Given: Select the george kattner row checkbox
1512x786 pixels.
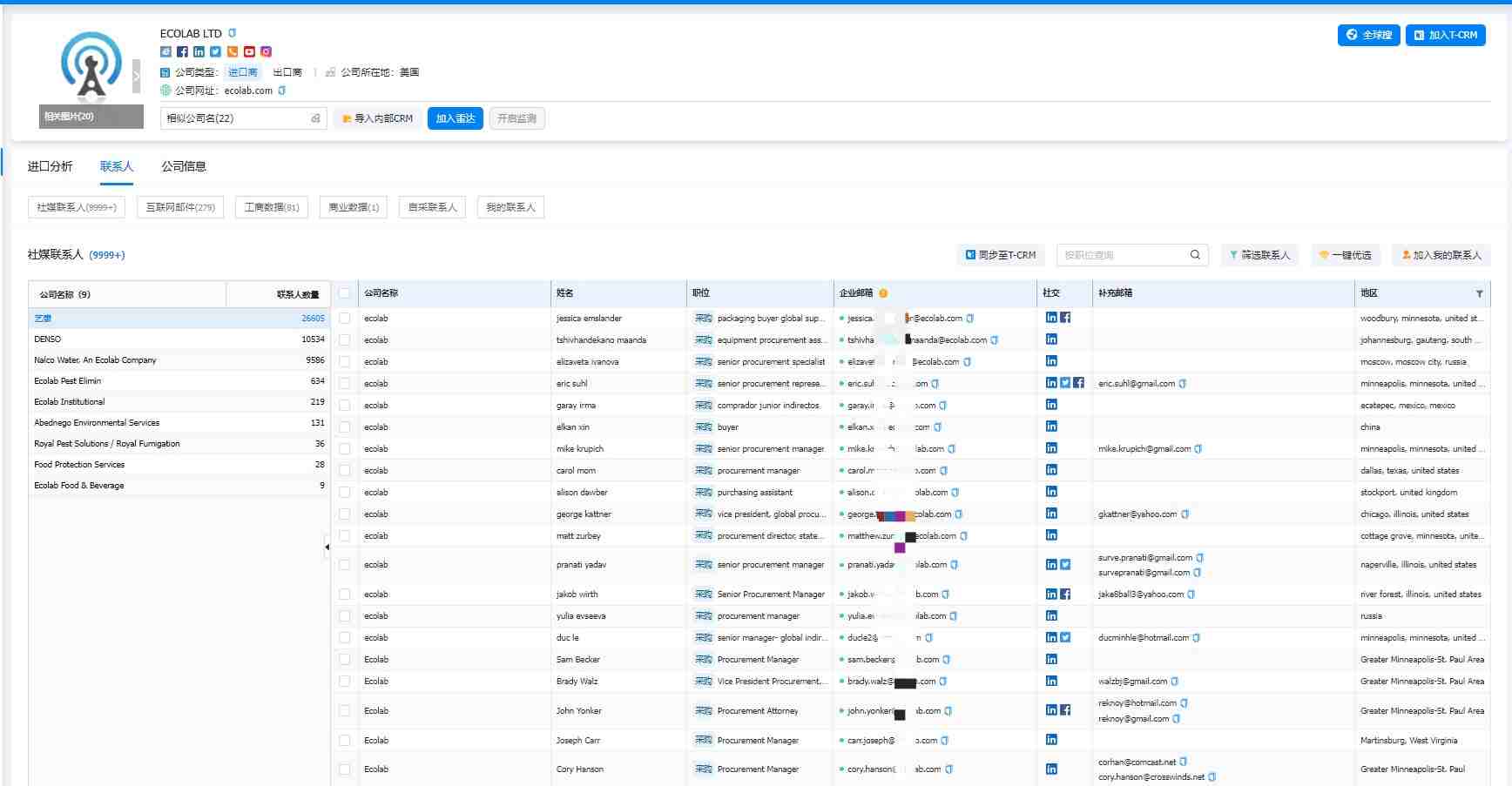Looking at the screenshot, I should coord(345,514).
